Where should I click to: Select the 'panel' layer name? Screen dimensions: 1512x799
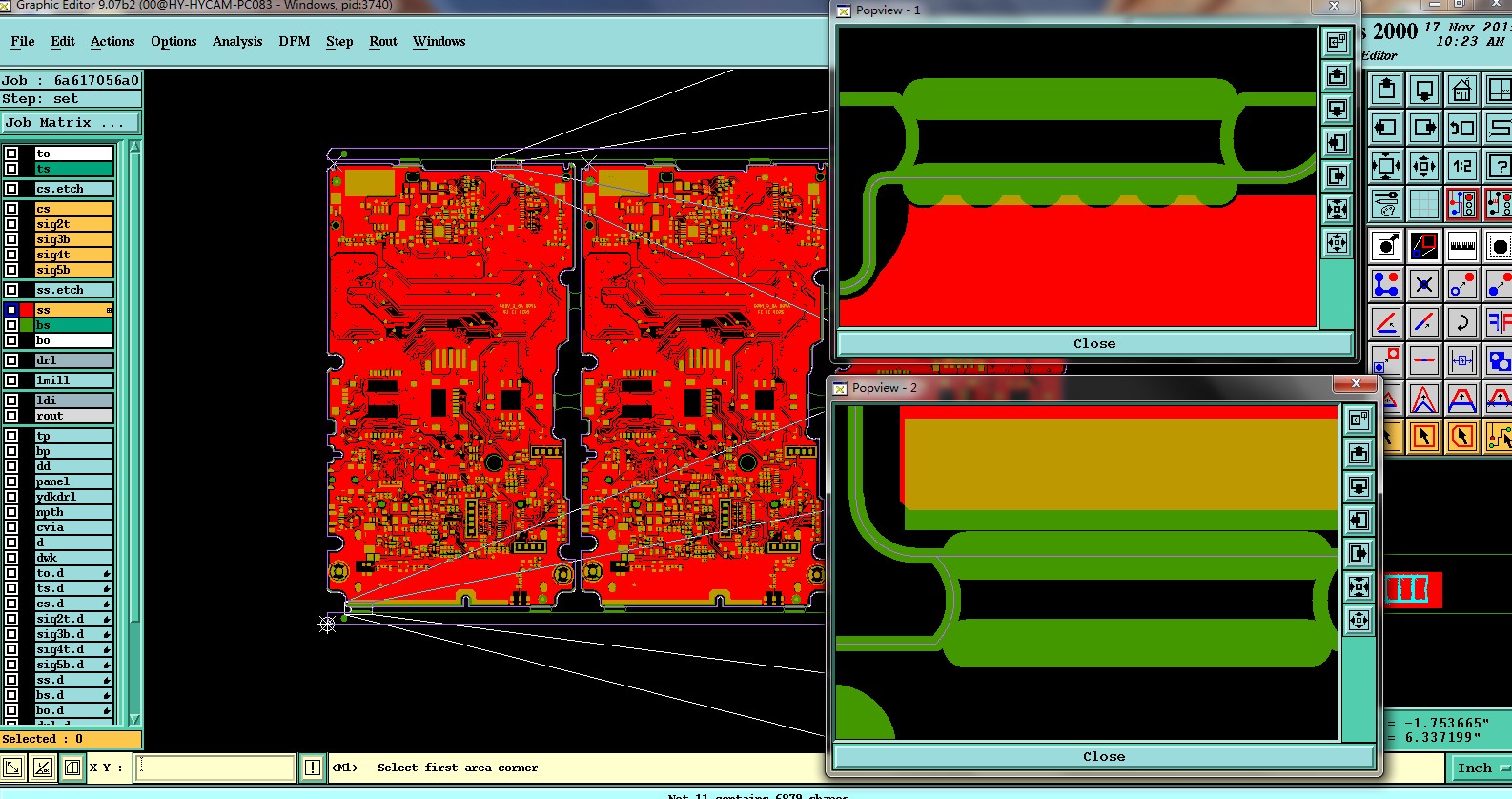[x=73, y=481]
